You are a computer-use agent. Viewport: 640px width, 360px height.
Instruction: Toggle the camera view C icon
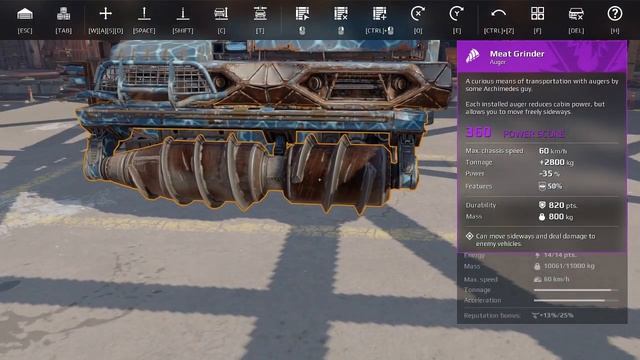click(221, 14)
